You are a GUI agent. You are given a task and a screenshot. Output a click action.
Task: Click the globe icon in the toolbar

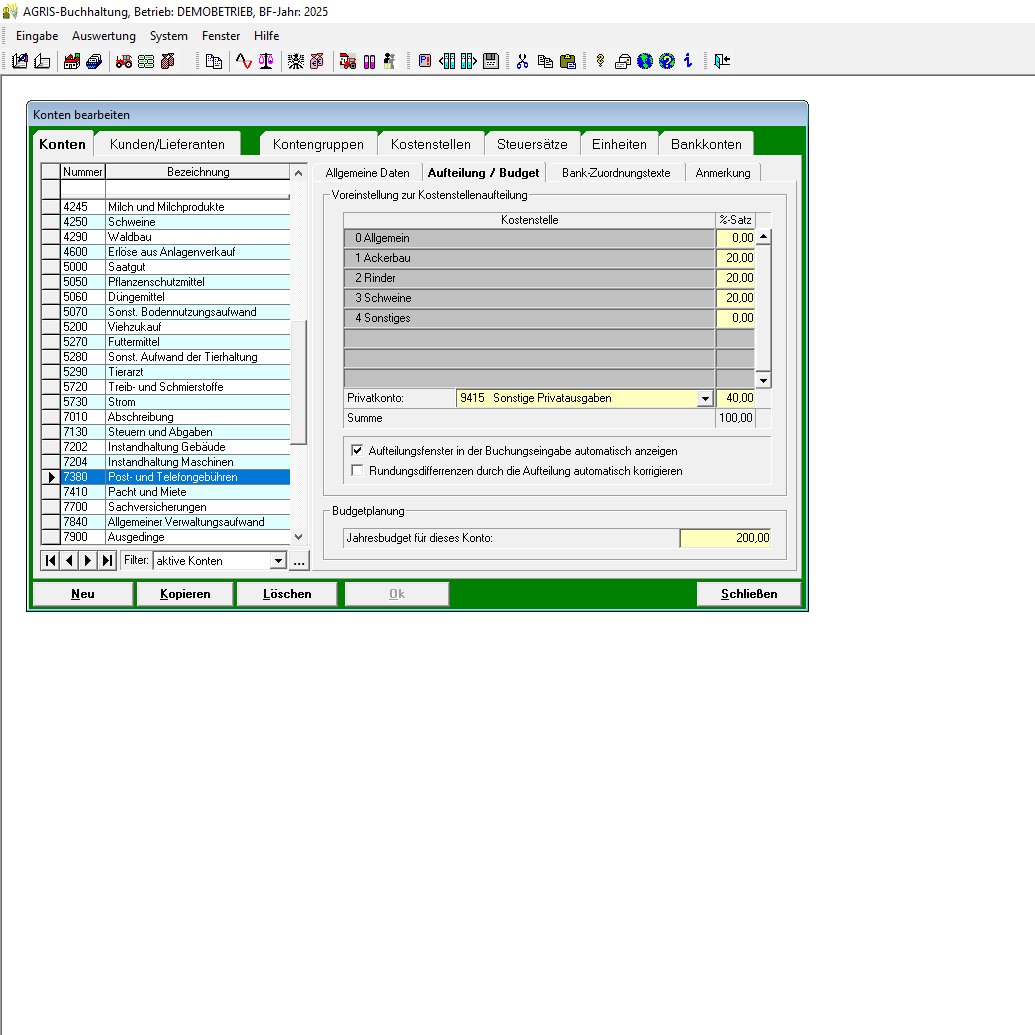[x=645, y=61]
